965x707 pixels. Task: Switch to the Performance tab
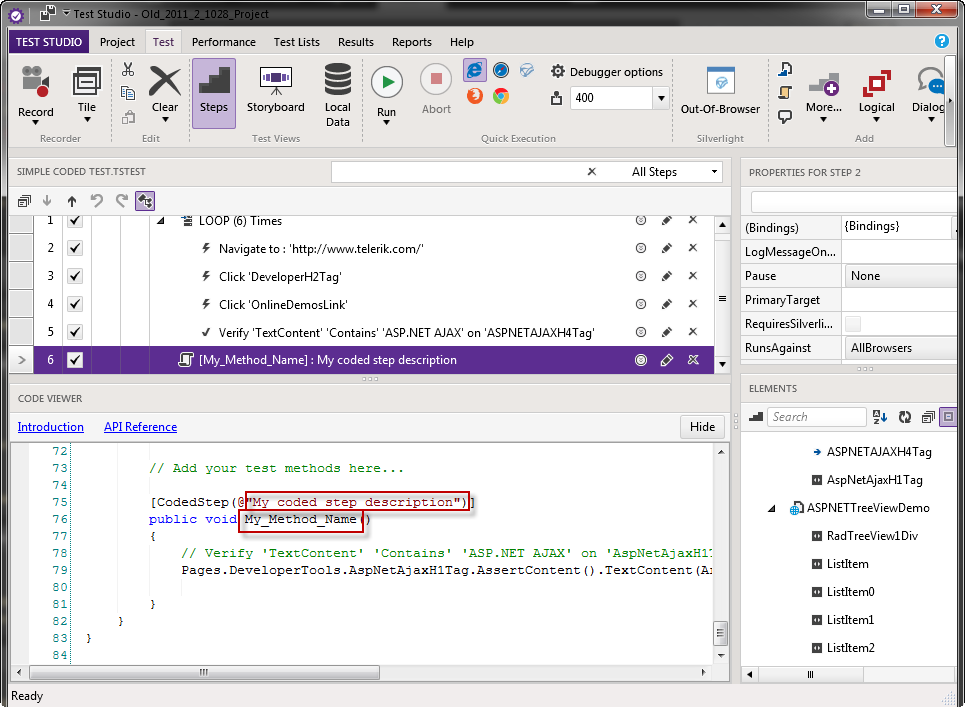coord(223,42)
